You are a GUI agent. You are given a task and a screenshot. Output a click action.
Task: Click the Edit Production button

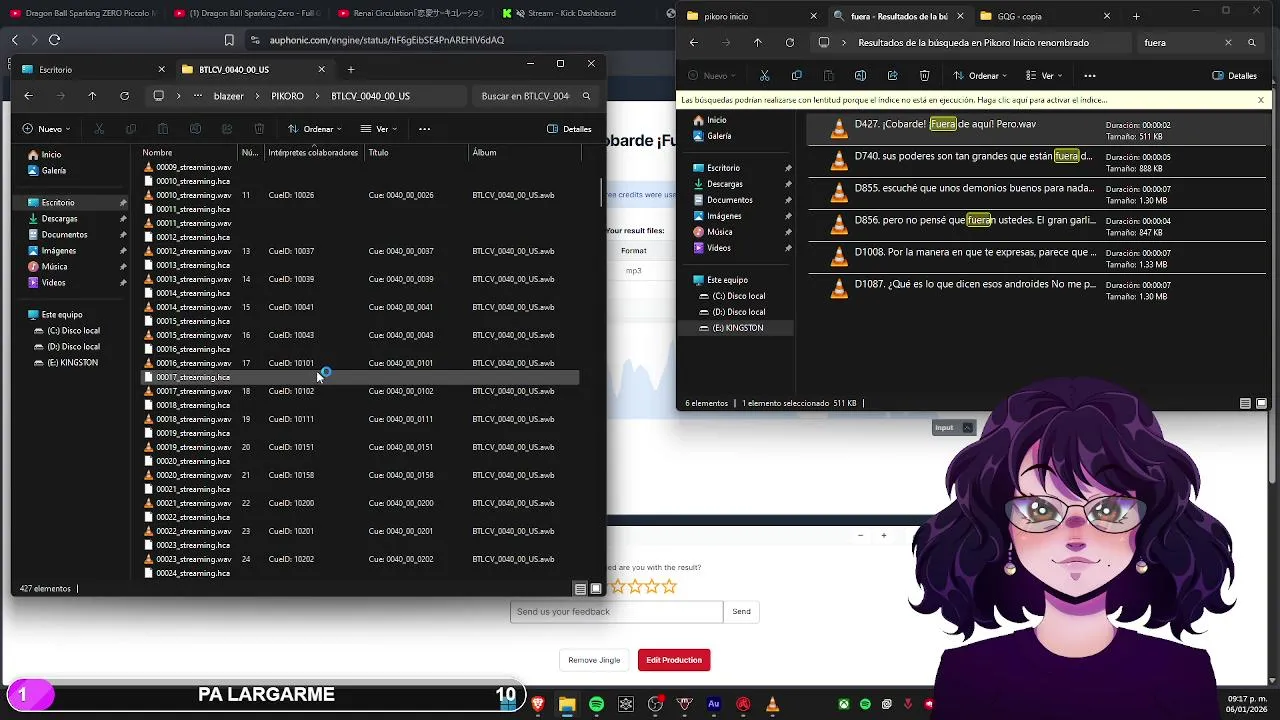pos(674,660)
